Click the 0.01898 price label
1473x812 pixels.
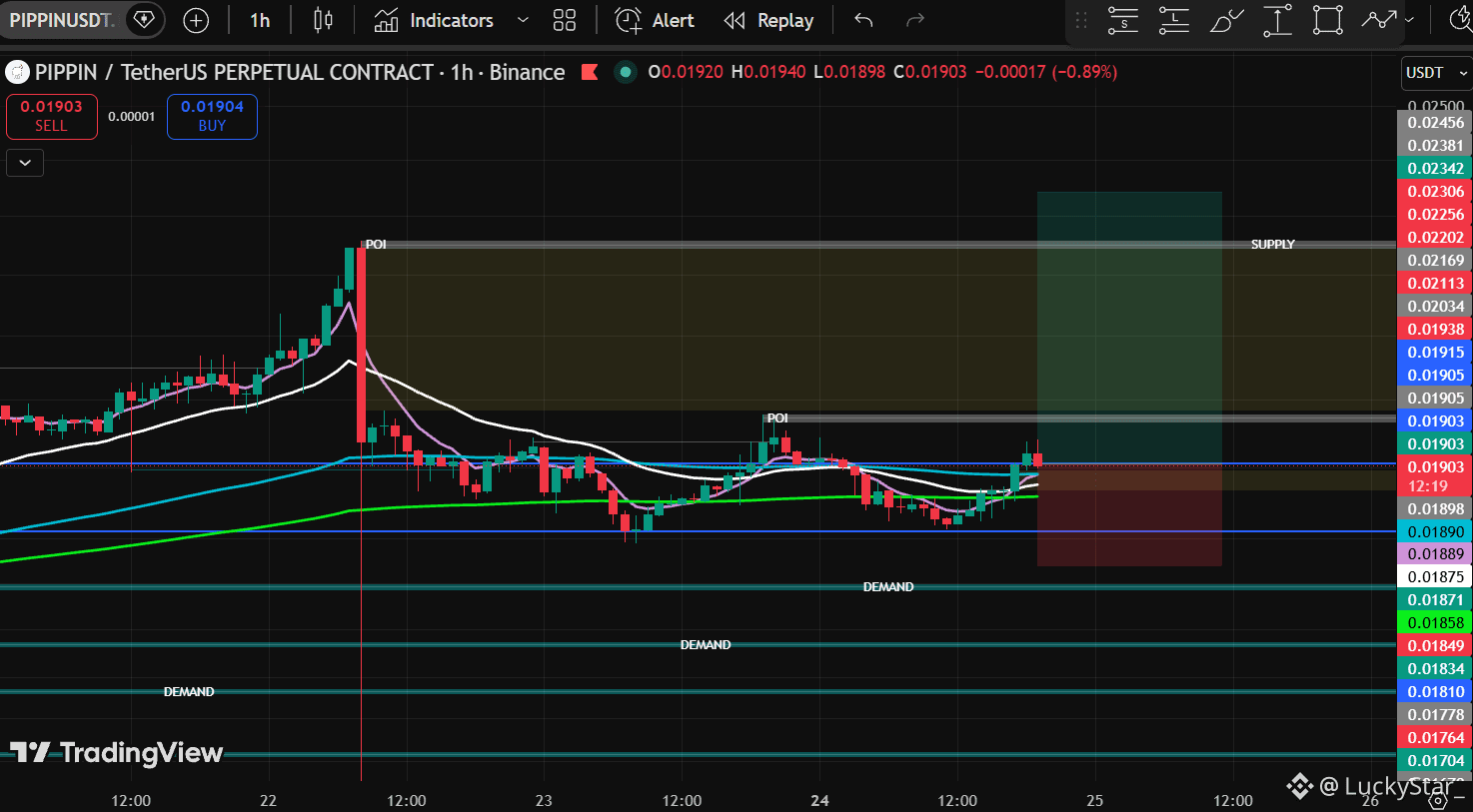coord(1435,509)
